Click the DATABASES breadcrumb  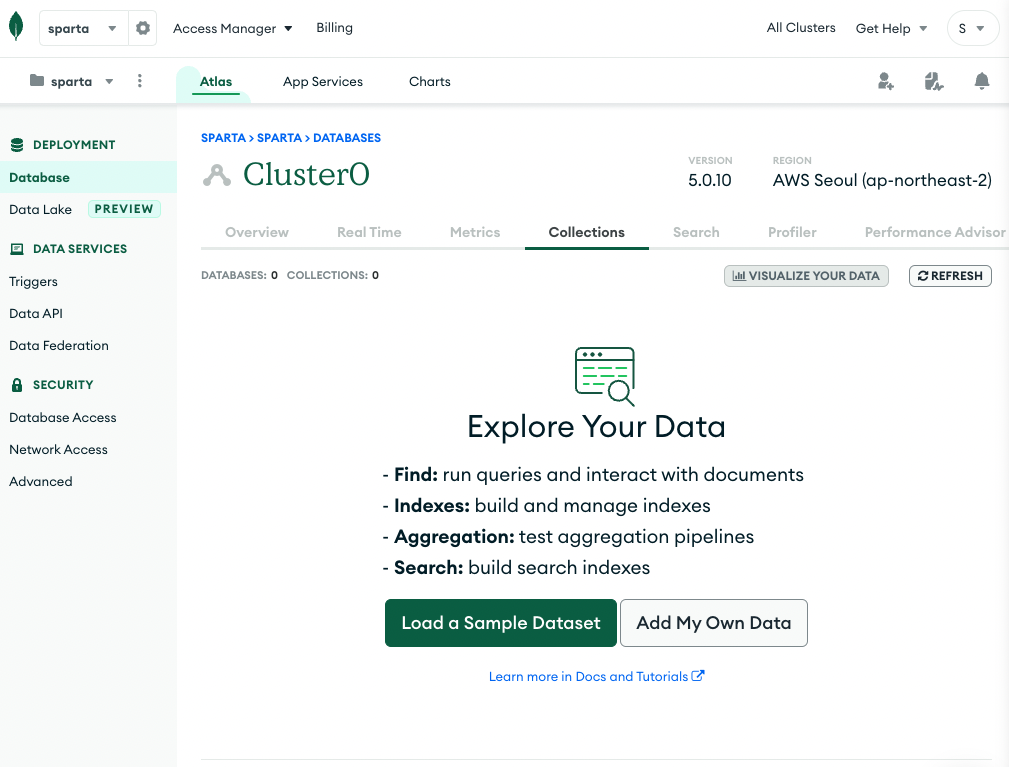pyautogui.click(x=347, y=138)
